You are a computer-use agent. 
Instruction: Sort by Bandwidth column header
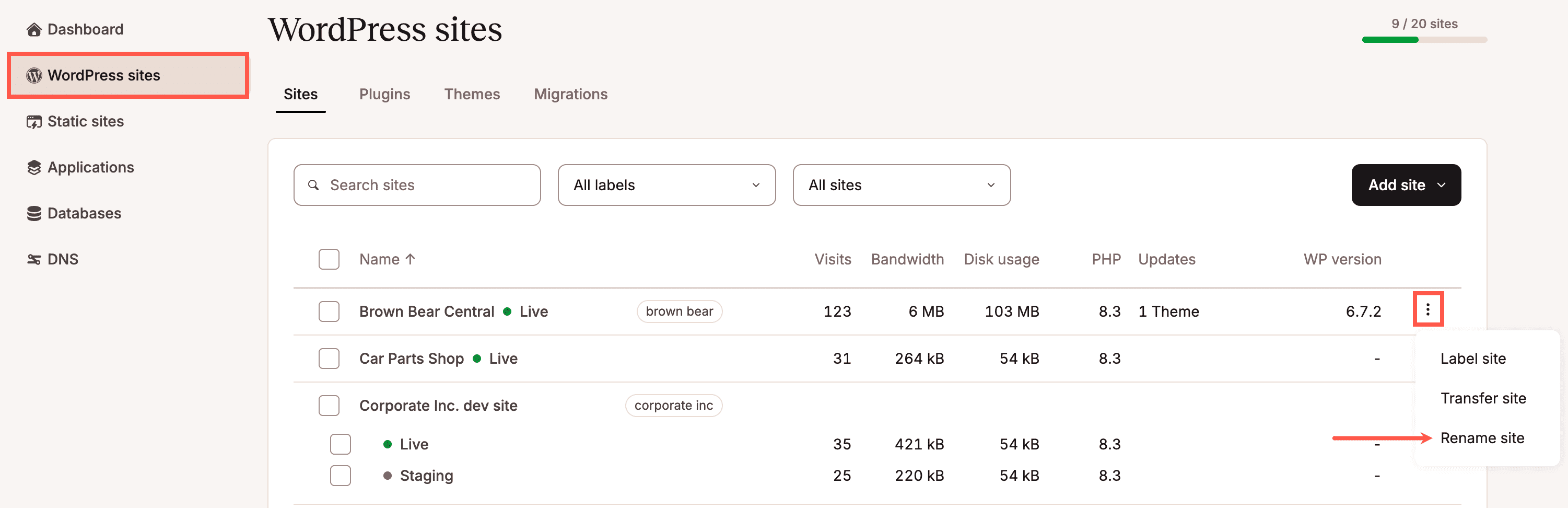pyautogui.click(x=907, y=259)
